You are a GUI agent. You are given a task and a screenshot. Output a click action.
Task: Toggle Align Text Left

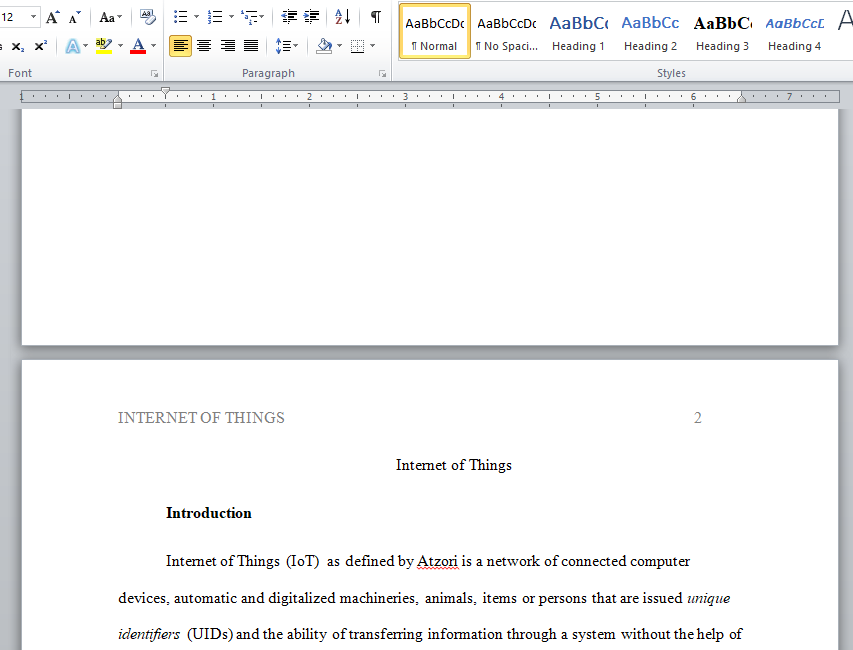[181, 46]
